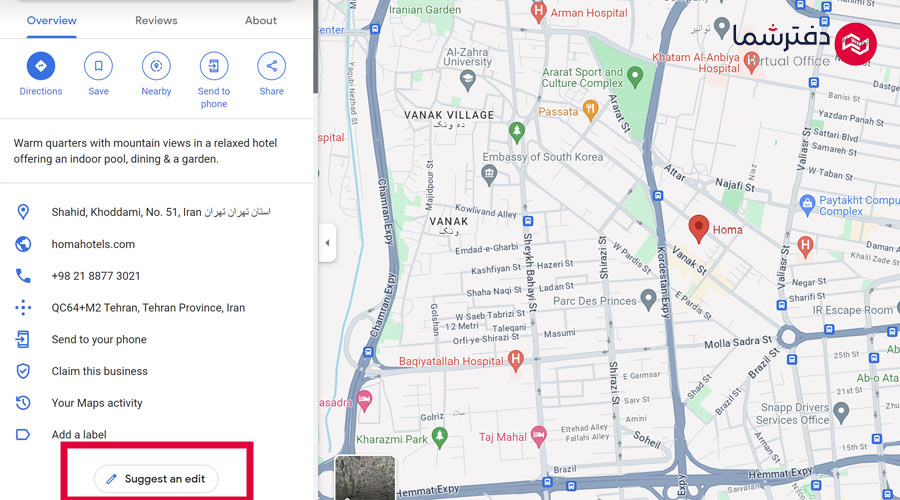This screenshot has height=500, width=900.
Task: Switch to the About tab
Action: pyautogui.click(x=261, y=21)
